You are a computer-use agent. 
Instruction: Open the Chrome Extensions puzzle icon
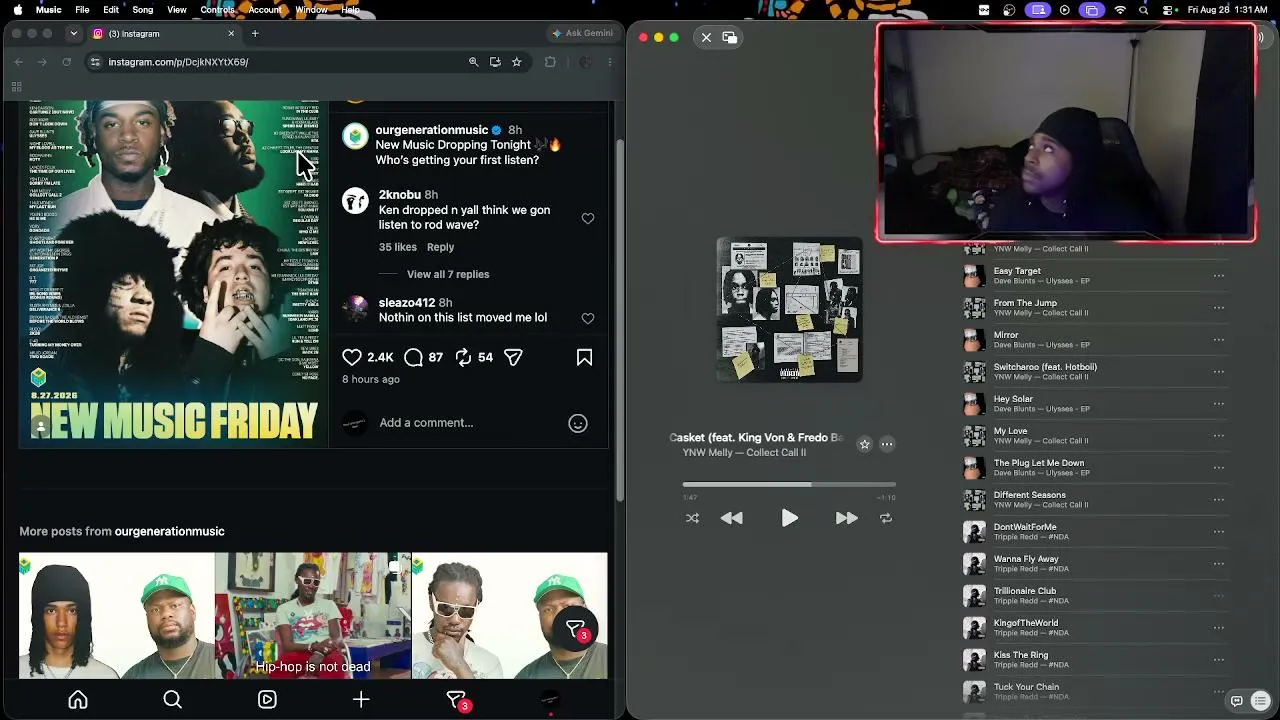(550, 62)
